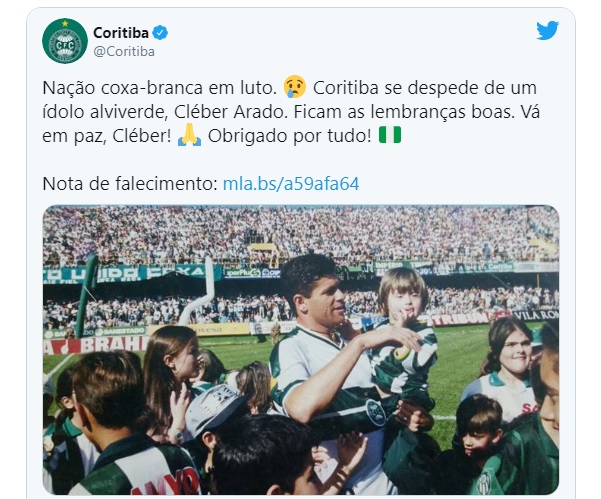Visit the @Coritiba handle
The width and height of the screenshot is (601, 499).
click(124, 51)
